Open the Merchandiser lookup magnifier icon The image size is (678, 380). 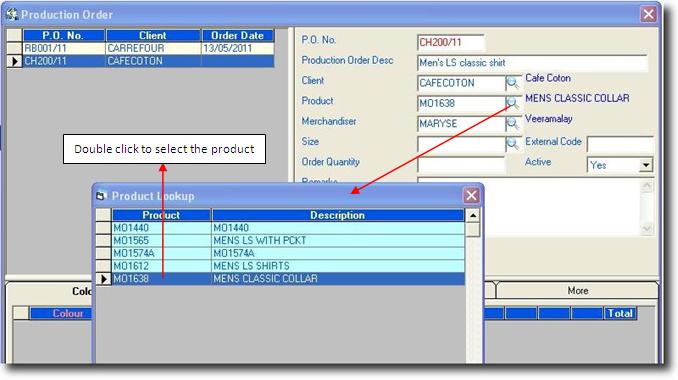(512, 123)
